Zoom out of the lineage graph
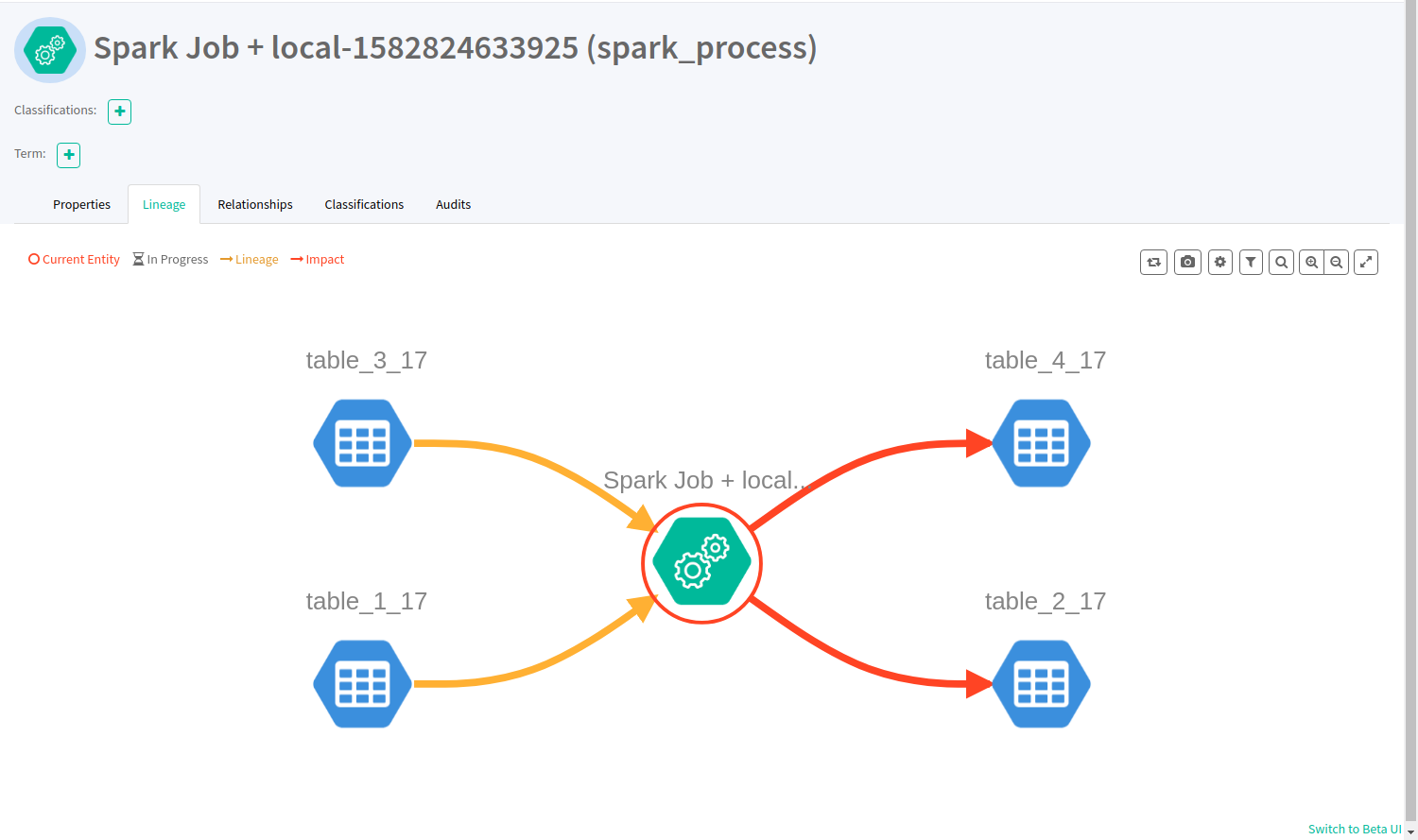 point(1337,262)
